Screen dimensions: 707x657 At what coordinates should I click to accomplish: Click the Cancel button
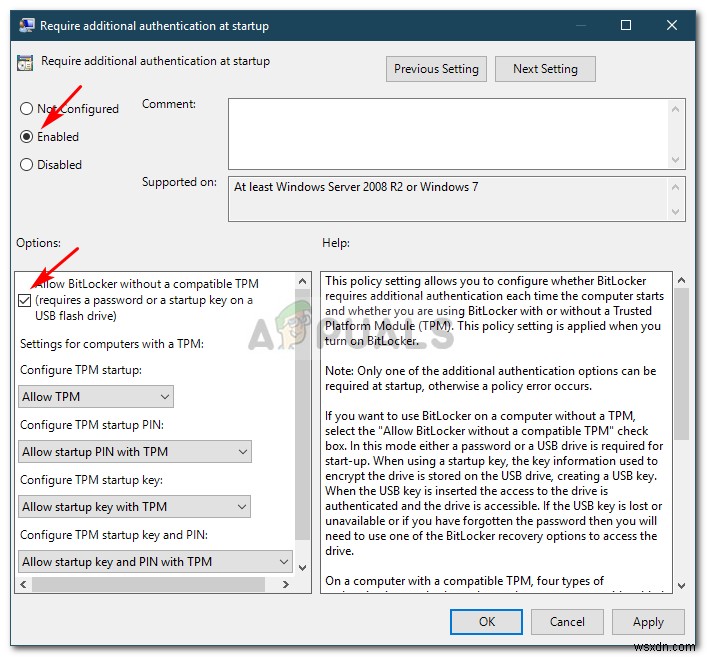click(x=567, y=622)
